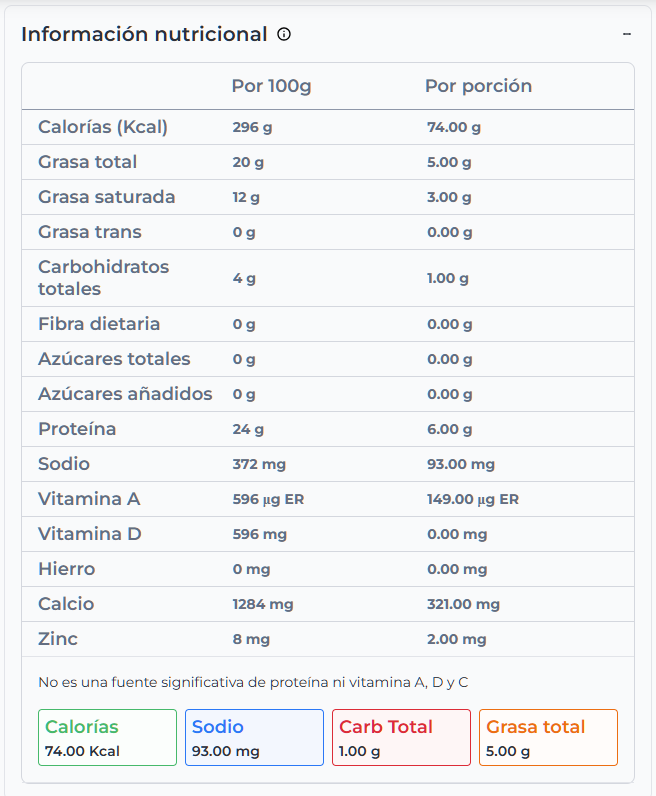Viewport: 656px width, 796px height.
Task: Click the Proteína row label
Action: point(77,429)
